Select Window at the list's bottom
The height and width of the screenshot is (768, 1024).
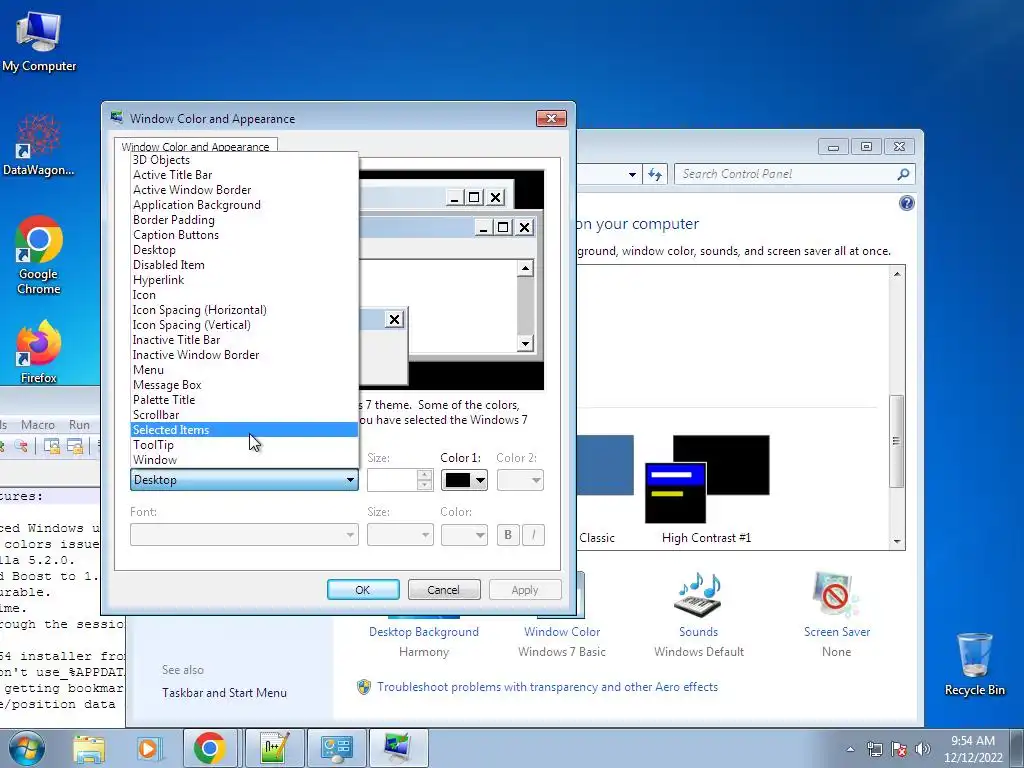(244, 460)
